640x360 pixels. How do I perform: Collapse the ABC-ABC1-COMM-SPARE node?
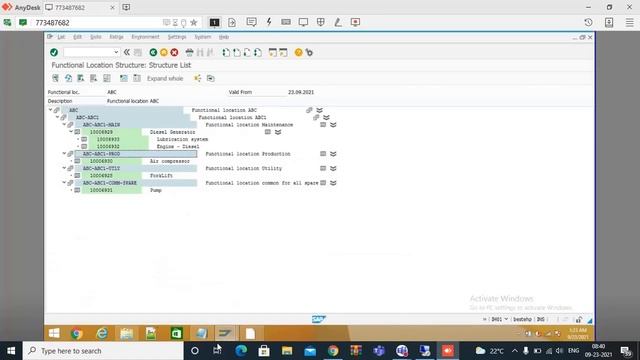coord(64,183)
